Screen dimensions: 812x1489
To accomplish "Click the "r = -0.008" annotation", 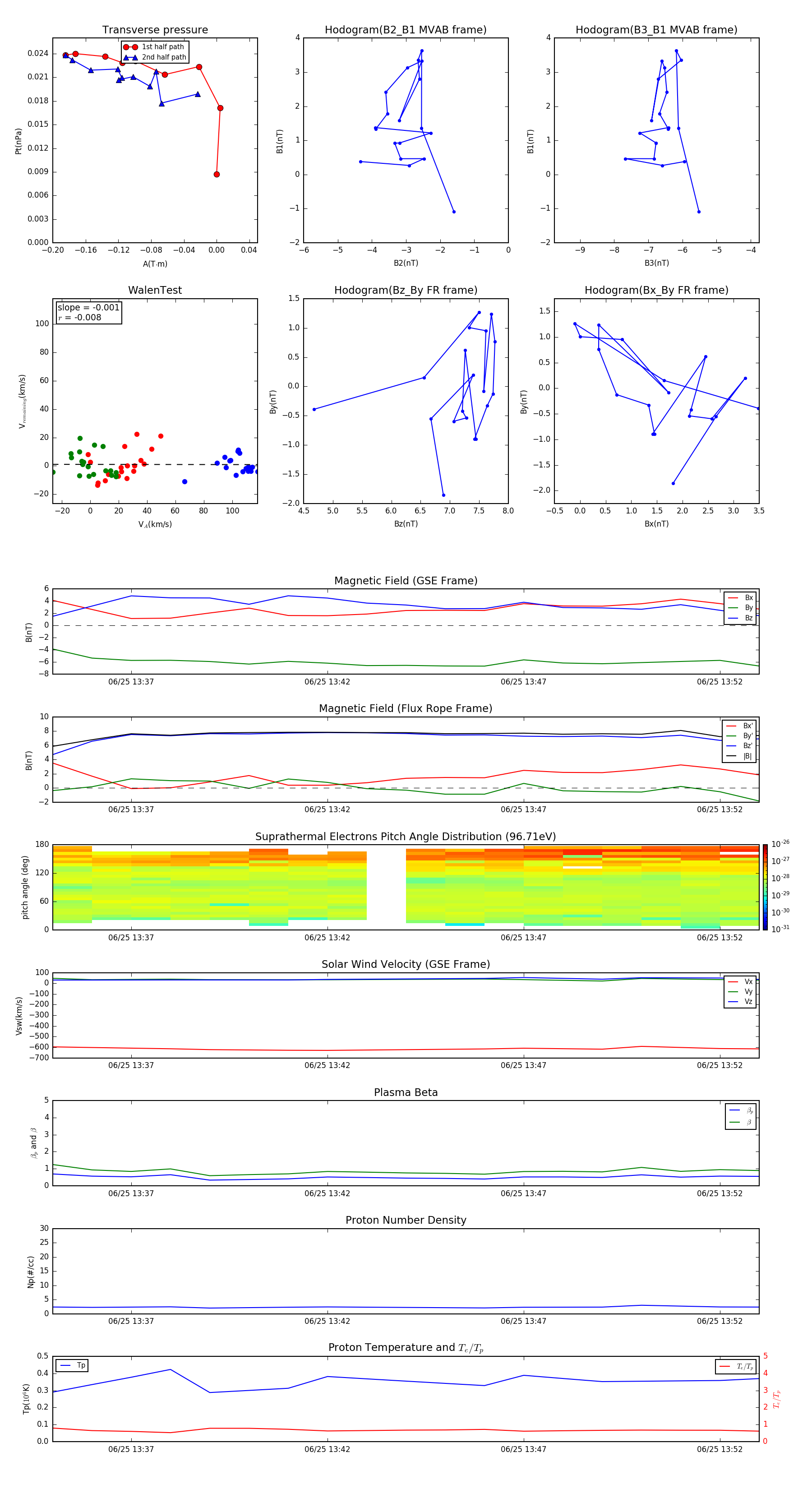I will pyautogui.click(x=80, y=317).
